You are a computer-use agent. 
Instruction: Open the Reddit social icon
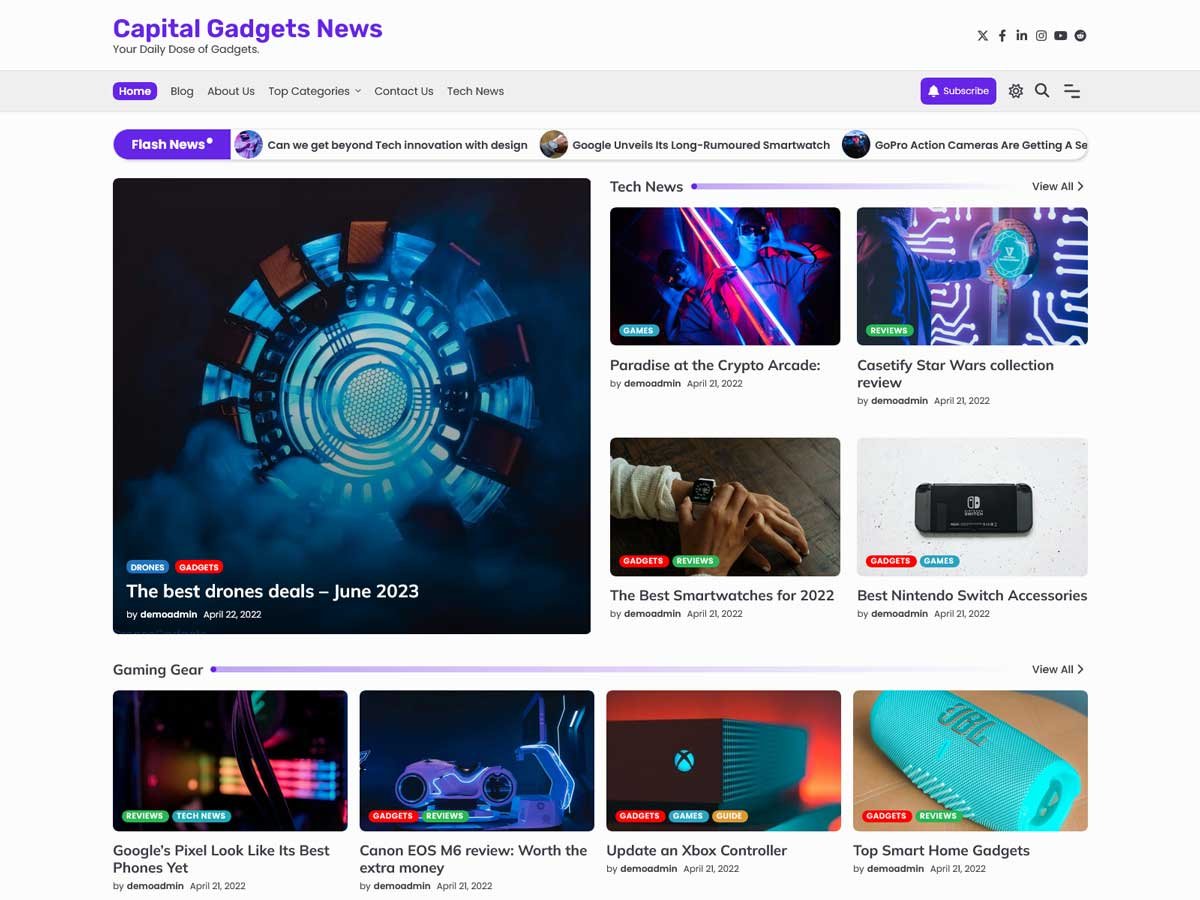1080,36
